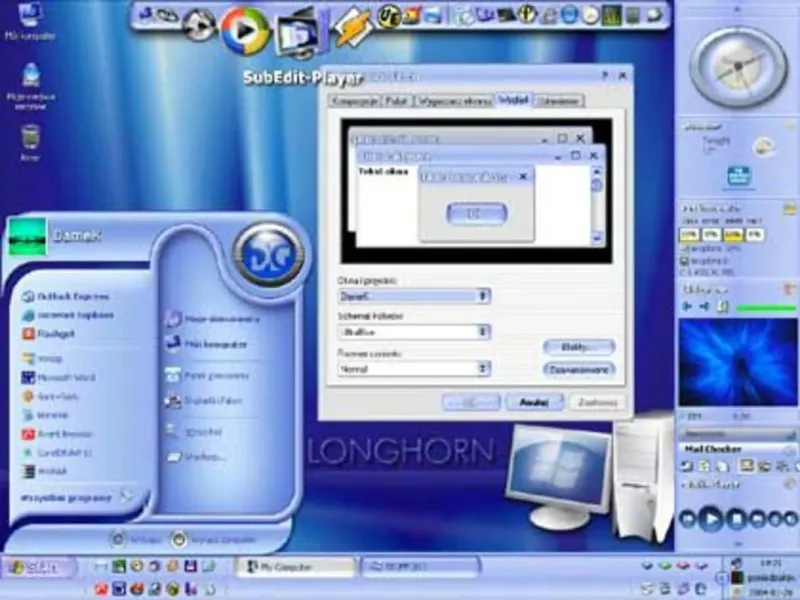
Task: Open Drukarki i faksy in the start menu
Action: point(204,401)
